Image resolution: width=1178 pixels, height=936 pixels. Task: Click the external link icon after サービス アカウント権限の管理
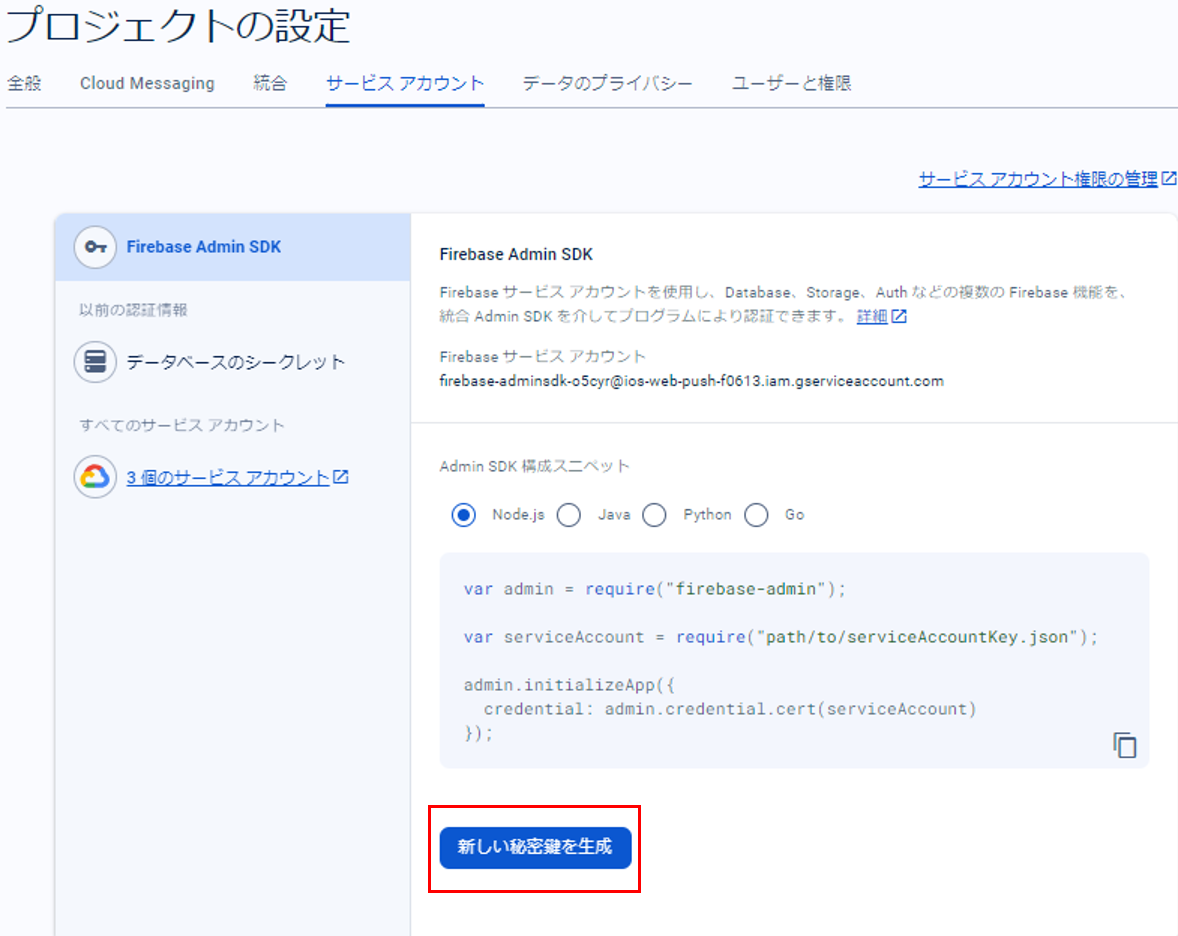(x=1170, y=179)
